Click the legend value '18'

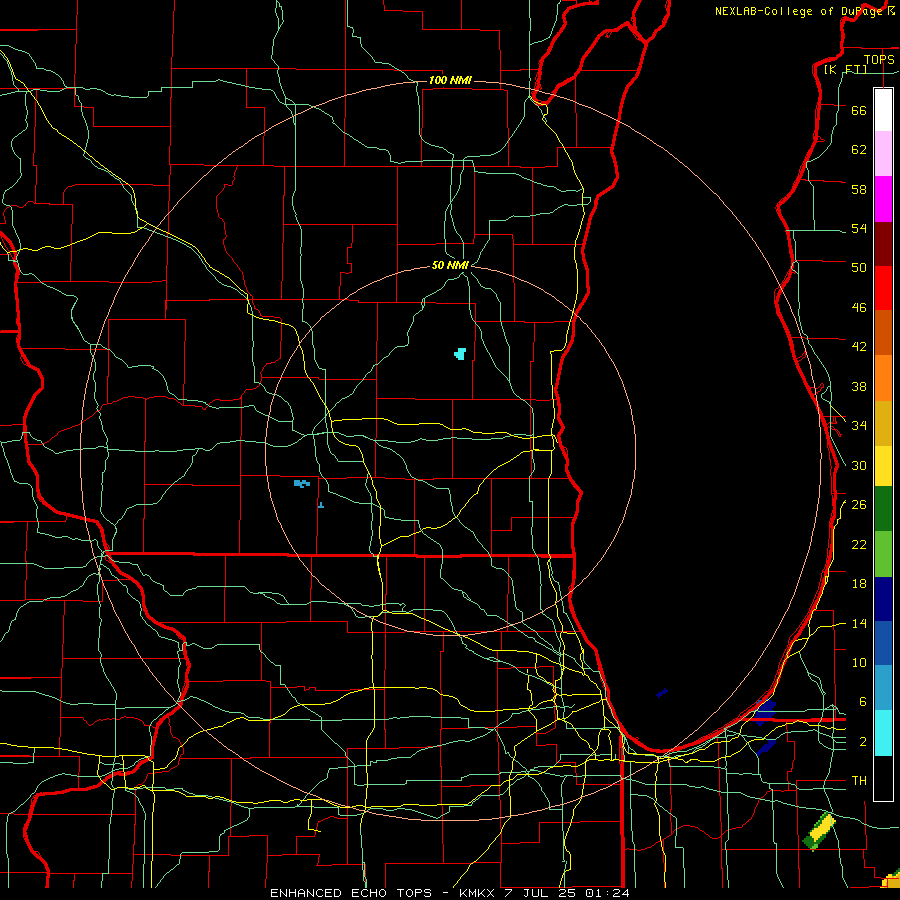click(x=859, y=584)
